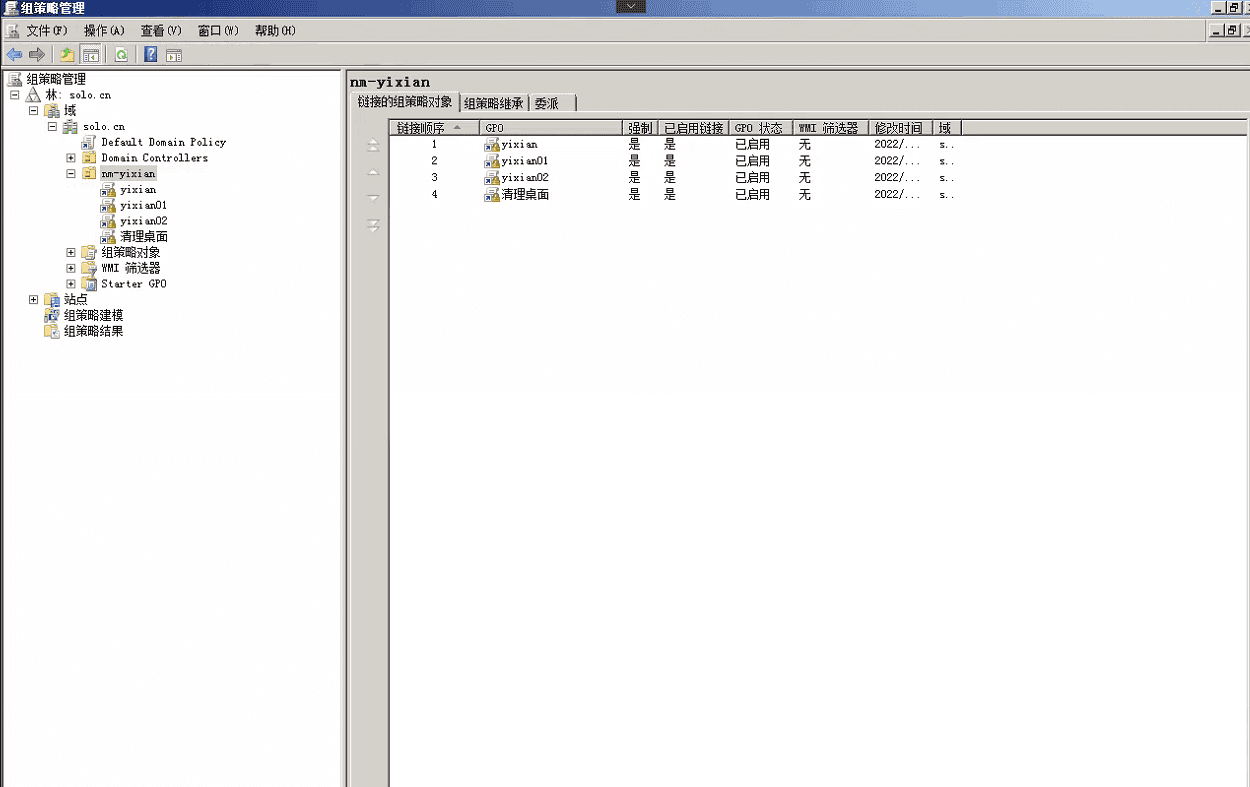
Task: Click the WMI 筛选器 folder icon
Action: (90, 268)
